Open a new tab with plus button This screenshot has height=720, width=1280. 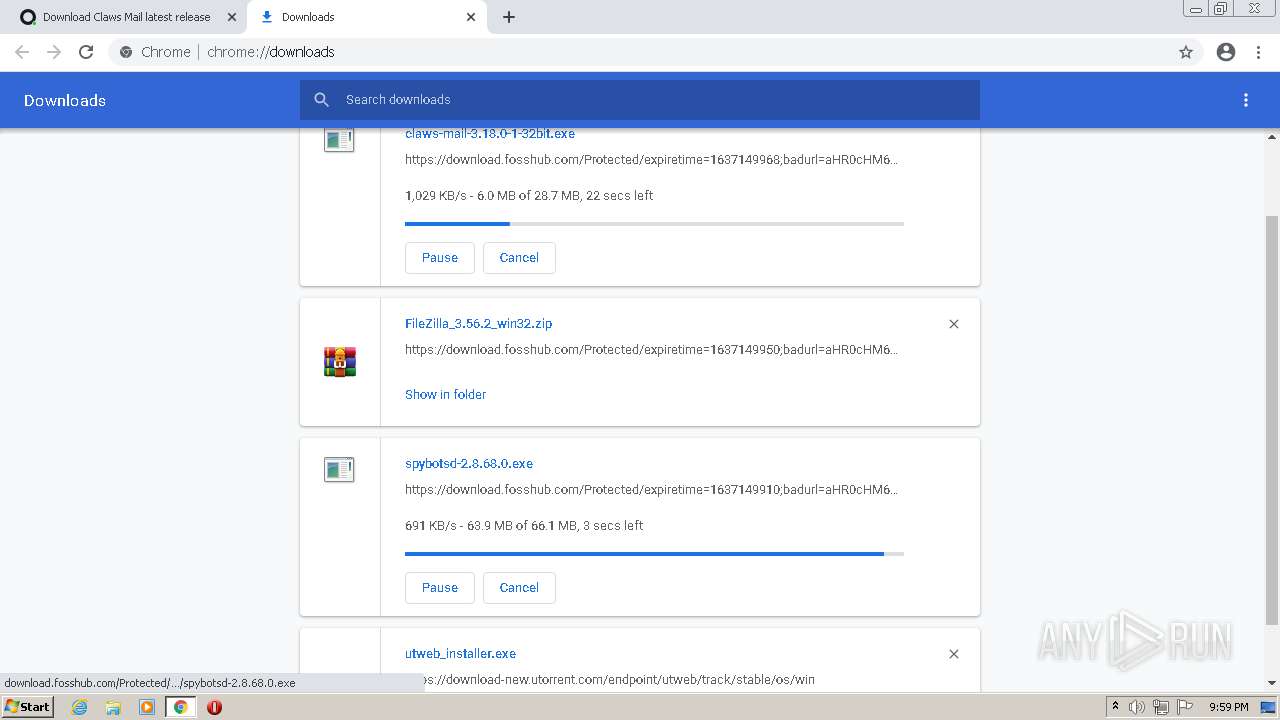(x=509, y=17)
